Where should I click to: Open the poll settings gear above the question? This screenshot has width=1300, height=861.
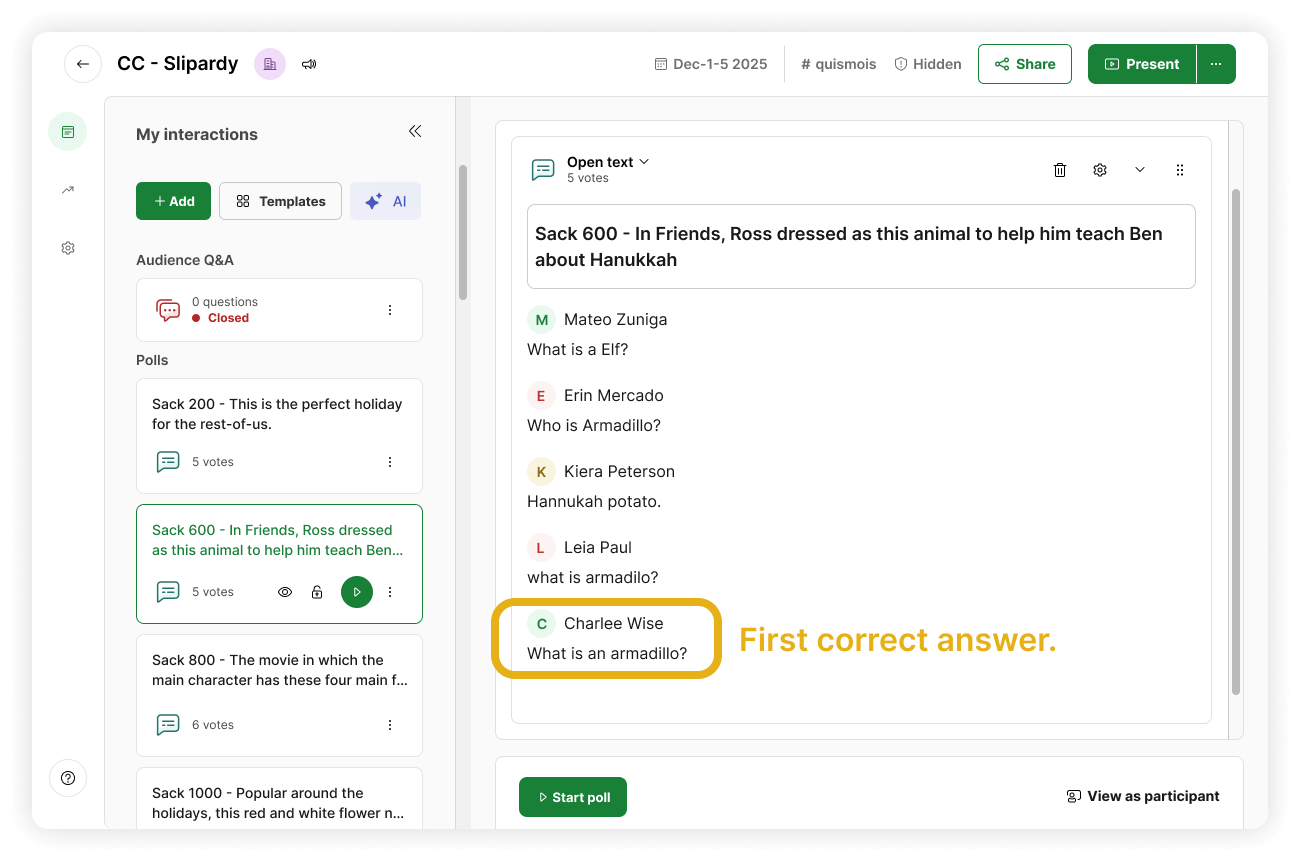[x=1100, y=170]
